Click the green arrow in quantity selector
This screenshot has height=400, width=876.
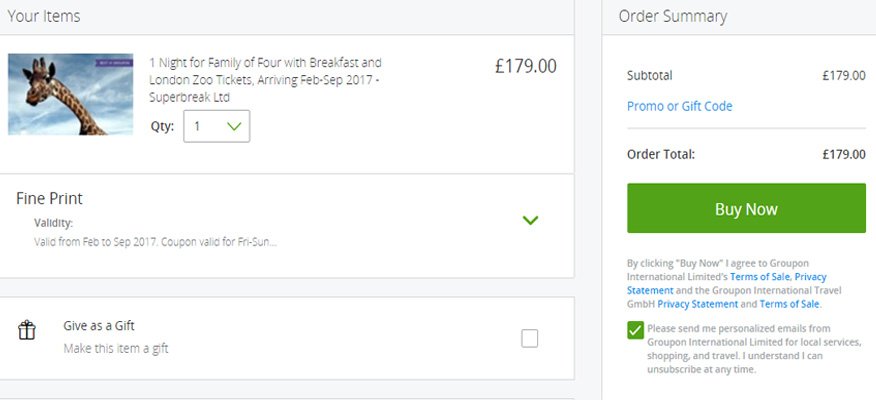[x=235, y=126]
